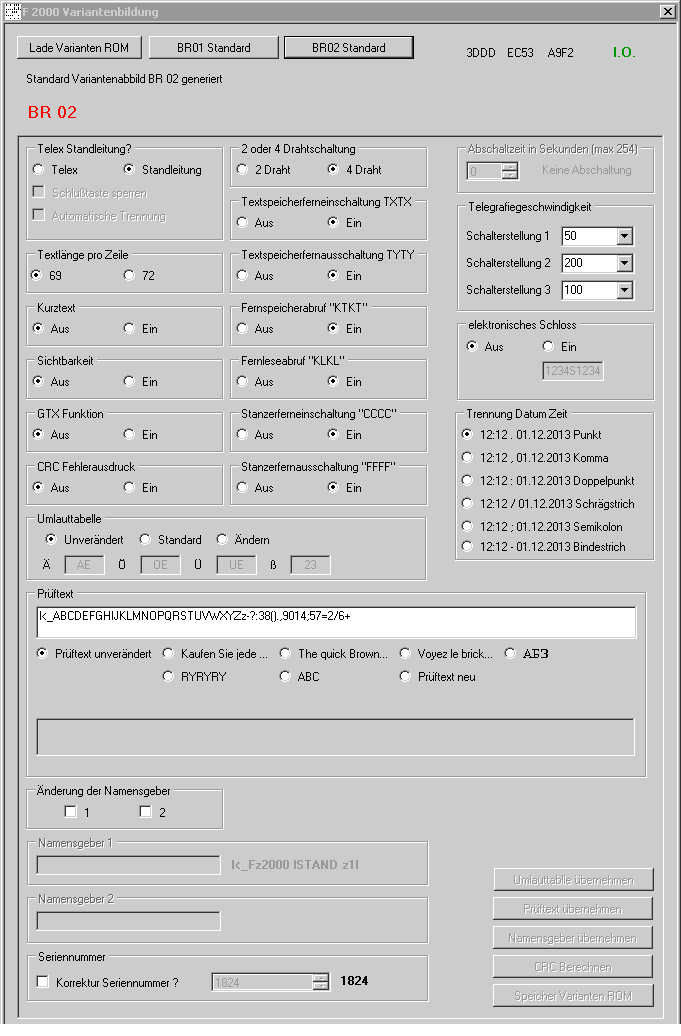Load variants via Lade Varianten ROM button
Viewport: 681px width, 1036px height.
pos(79,48)
